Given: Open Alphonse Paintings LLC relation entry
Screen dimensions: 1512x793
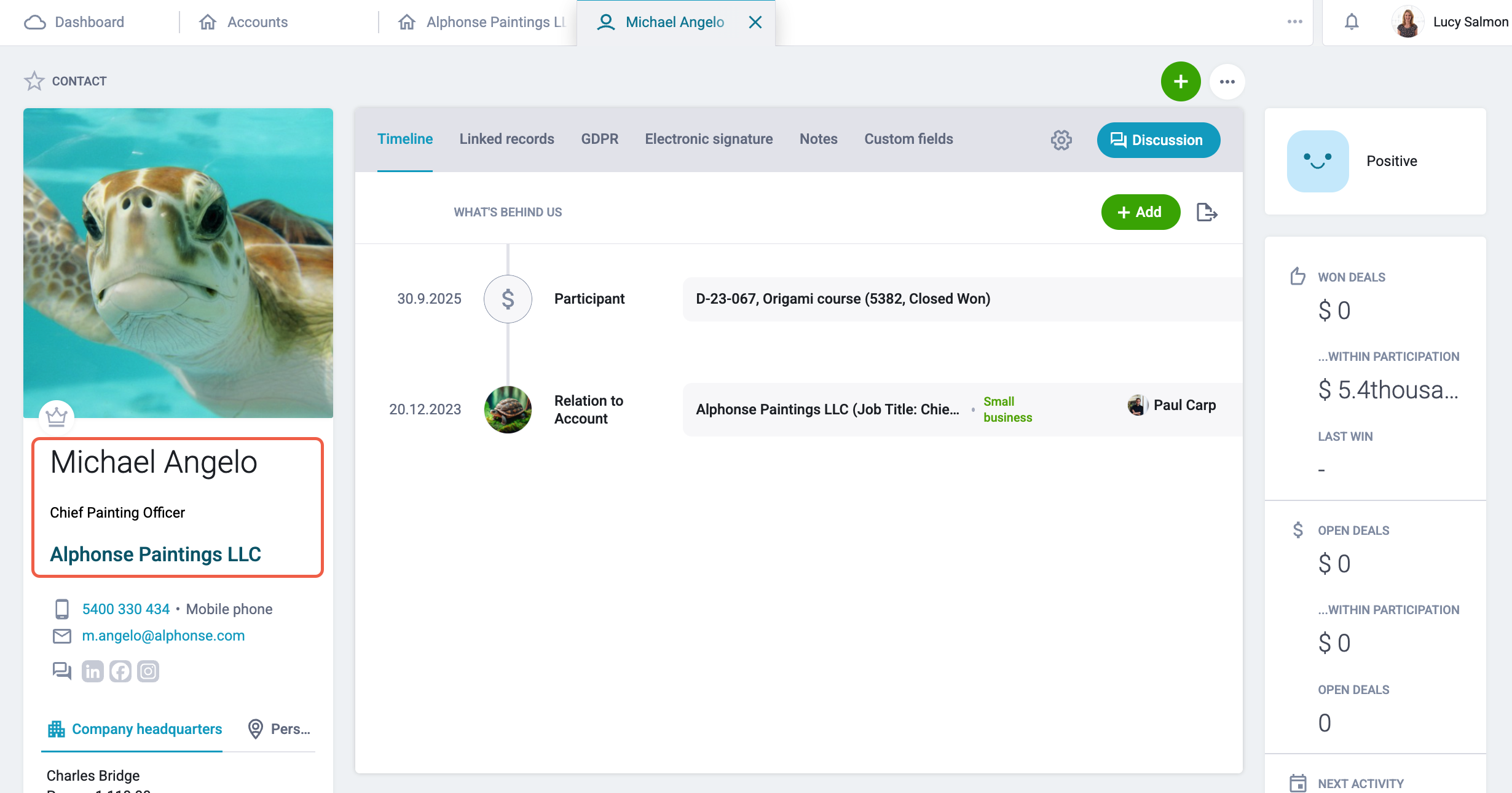Looking at the screenshot, I should point(962,409).
